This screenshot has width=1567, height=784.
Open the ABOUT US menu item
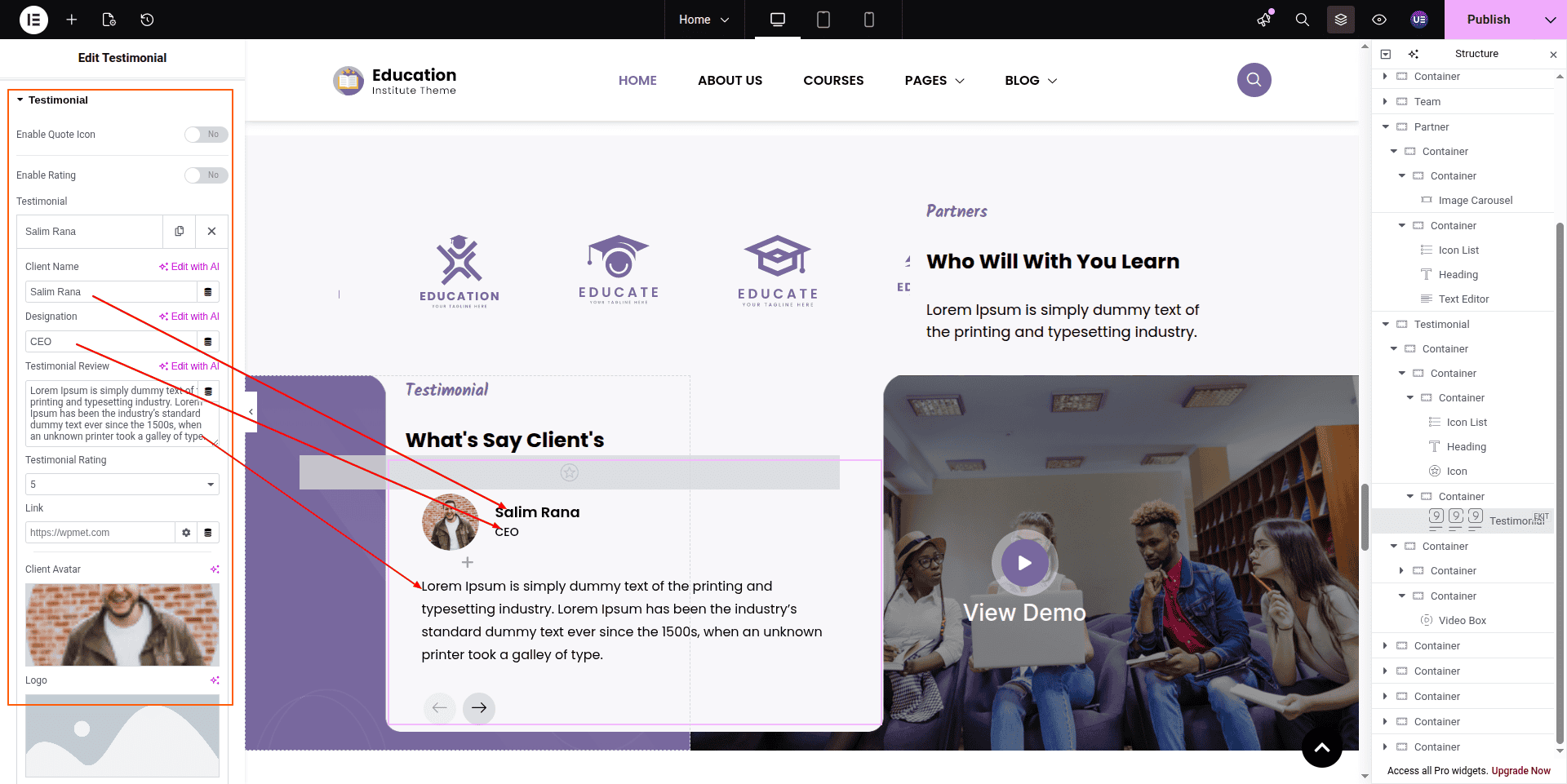[730, 81]
